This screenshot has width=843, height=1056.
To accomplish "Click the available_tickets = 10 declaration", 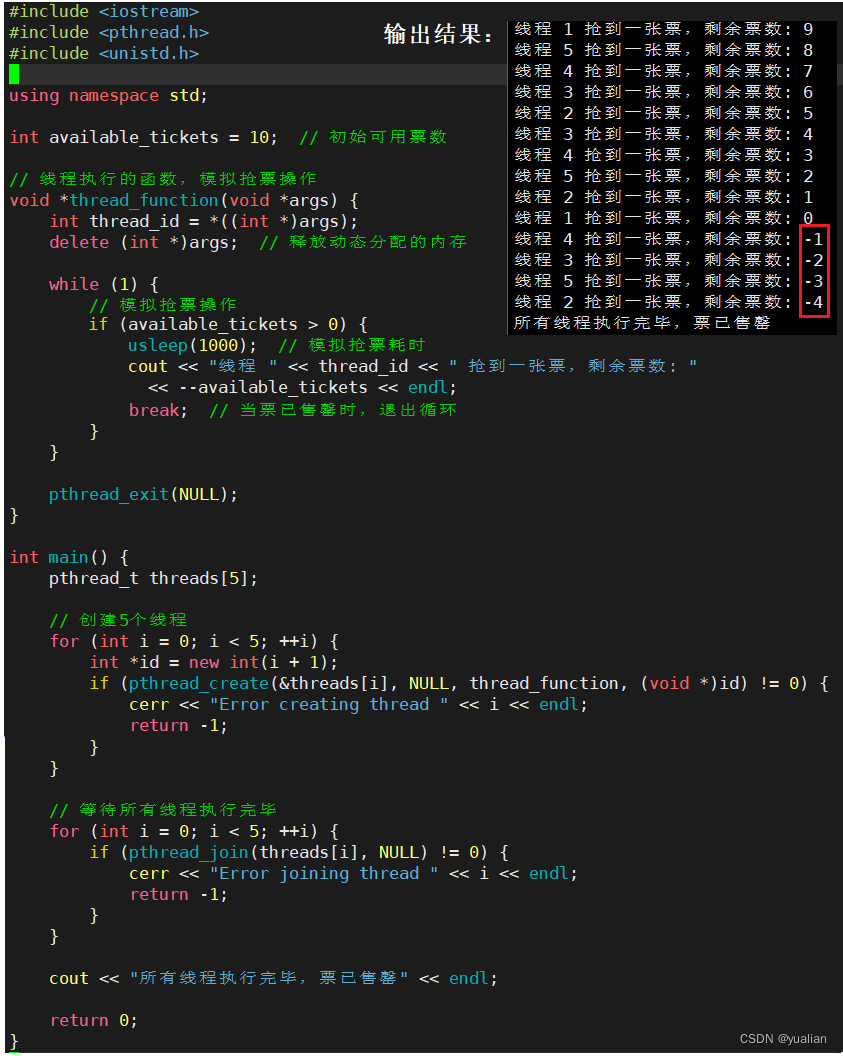I will pos(149,137).
